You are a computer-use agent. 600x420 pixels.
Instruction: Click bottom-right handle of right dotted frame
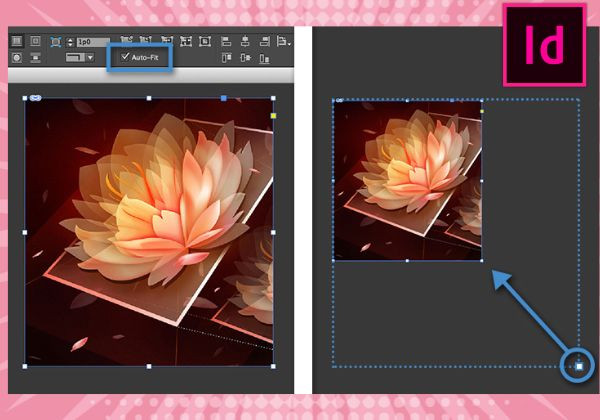[579, 366]
